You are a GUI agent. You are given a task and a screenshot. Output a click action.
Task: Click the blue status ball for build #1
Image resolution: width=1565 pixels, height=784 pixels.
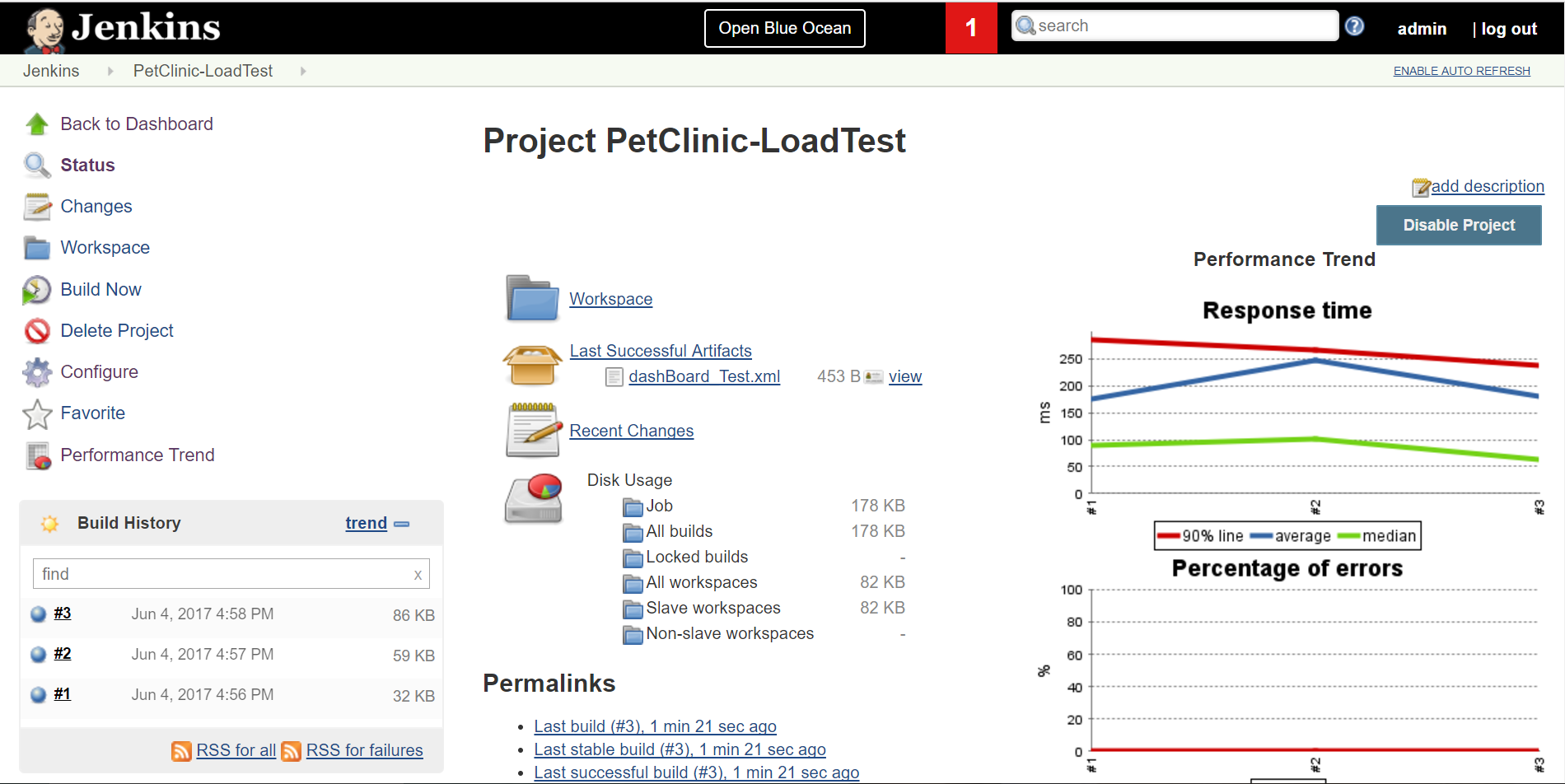38,694
